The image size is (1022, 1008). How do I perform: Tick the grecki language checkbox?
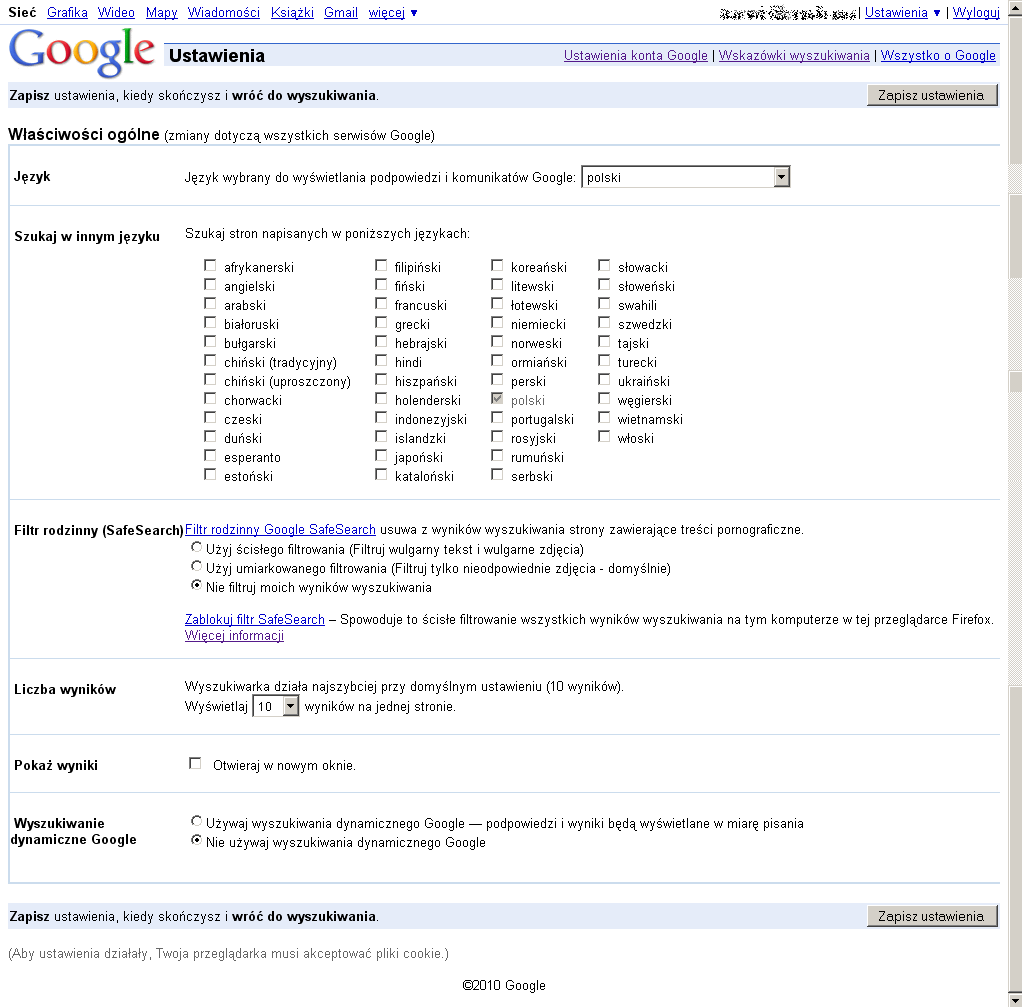coord(381,323)
